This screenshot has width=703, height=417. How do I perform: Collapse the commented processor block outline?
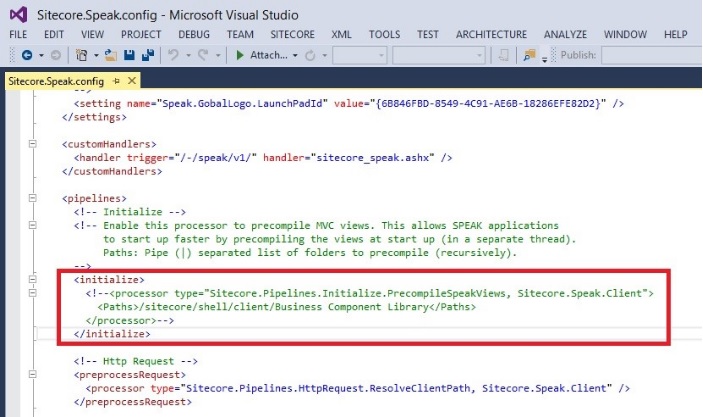(32, 293)
